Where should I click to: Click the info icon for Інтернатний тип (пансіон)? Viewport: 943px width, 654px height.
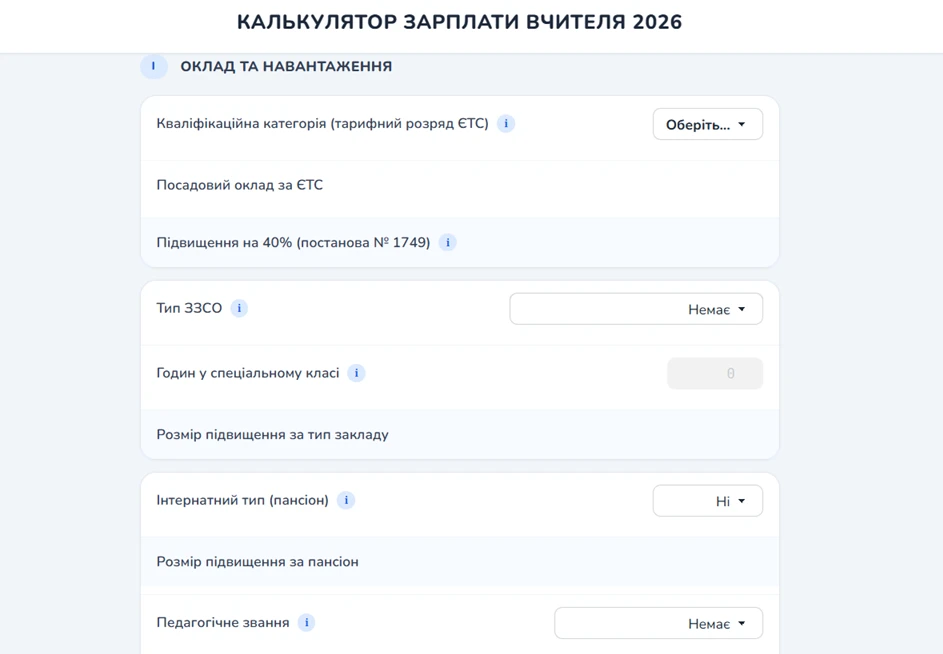346,500
